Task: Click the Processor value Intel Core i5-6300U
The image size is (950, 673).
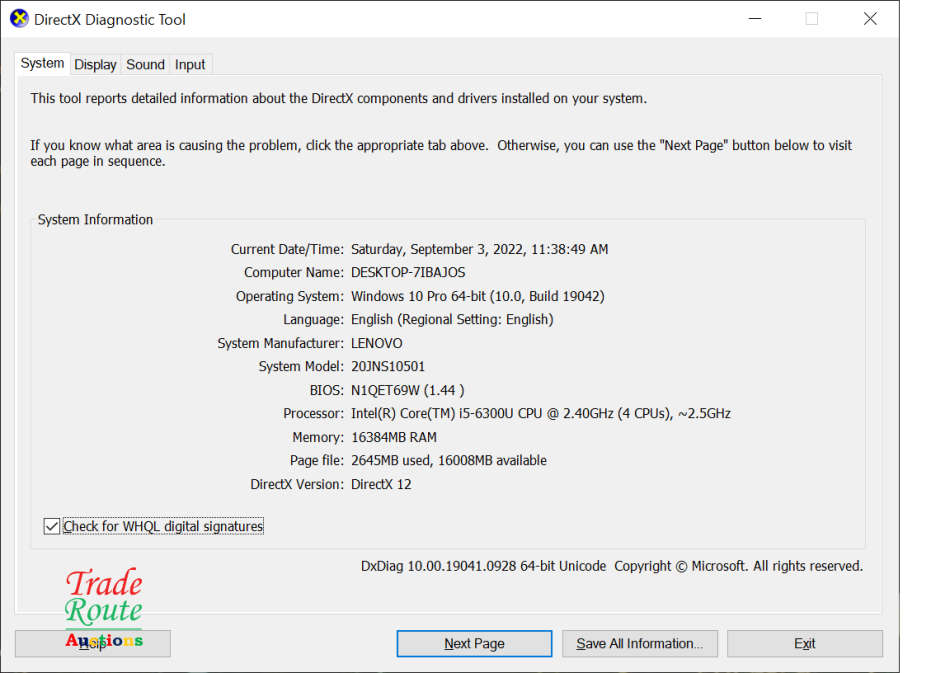Action: [540, 414]
